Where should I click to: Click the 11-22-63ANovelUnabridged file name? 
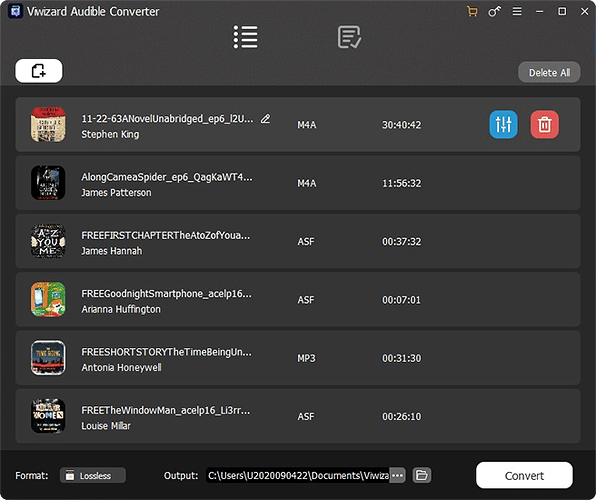point(167,119)
